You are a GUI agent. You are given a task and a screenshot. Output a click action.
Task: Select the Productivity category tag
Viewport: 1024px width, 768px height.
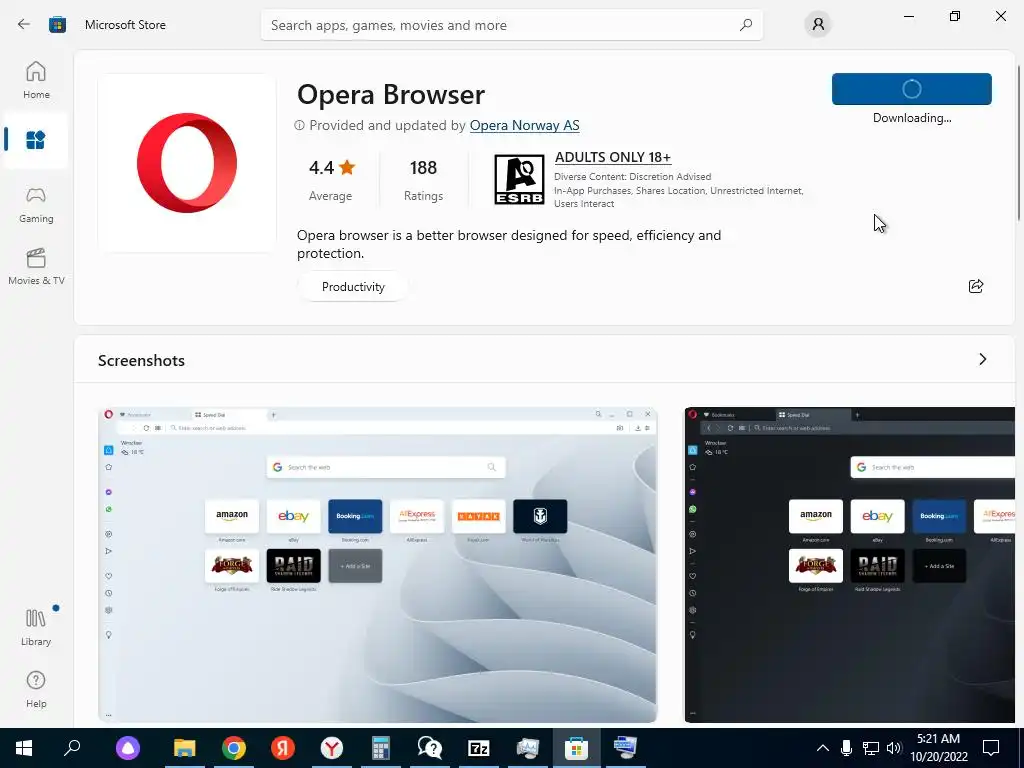353,287
